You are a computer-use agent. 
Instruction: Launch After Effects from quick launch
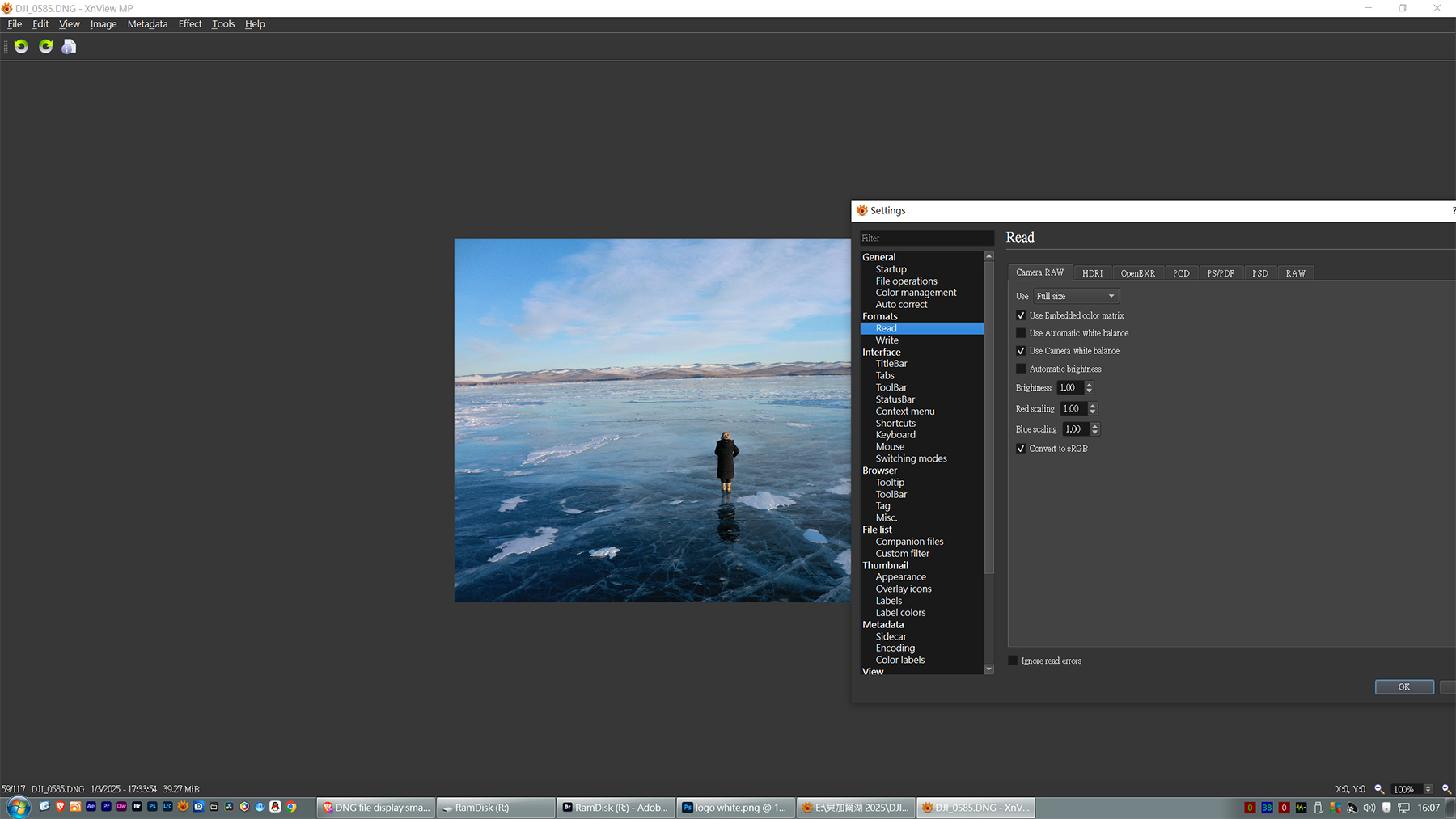pos(91,806)
